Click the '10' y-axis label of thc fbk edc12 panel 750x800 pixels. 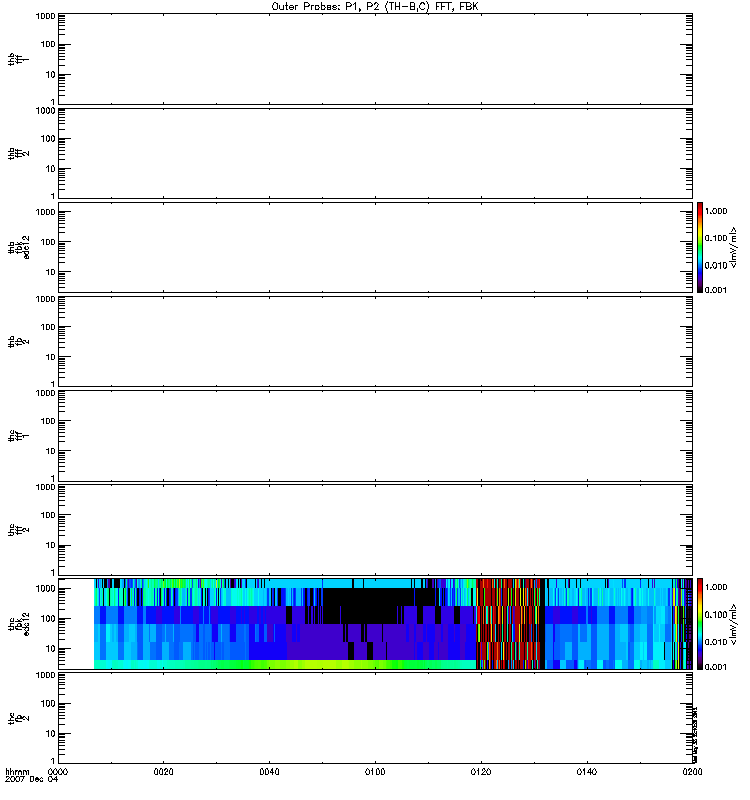(51, 648)
